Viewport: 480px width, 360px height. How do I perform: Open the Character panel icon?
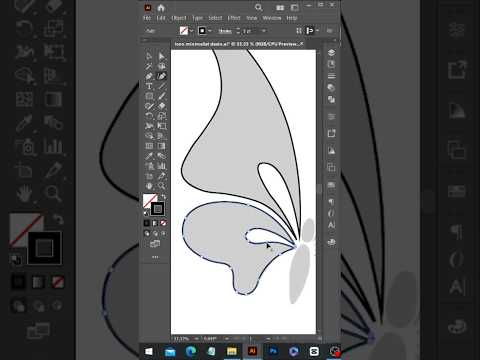click(x=331, y=225)
